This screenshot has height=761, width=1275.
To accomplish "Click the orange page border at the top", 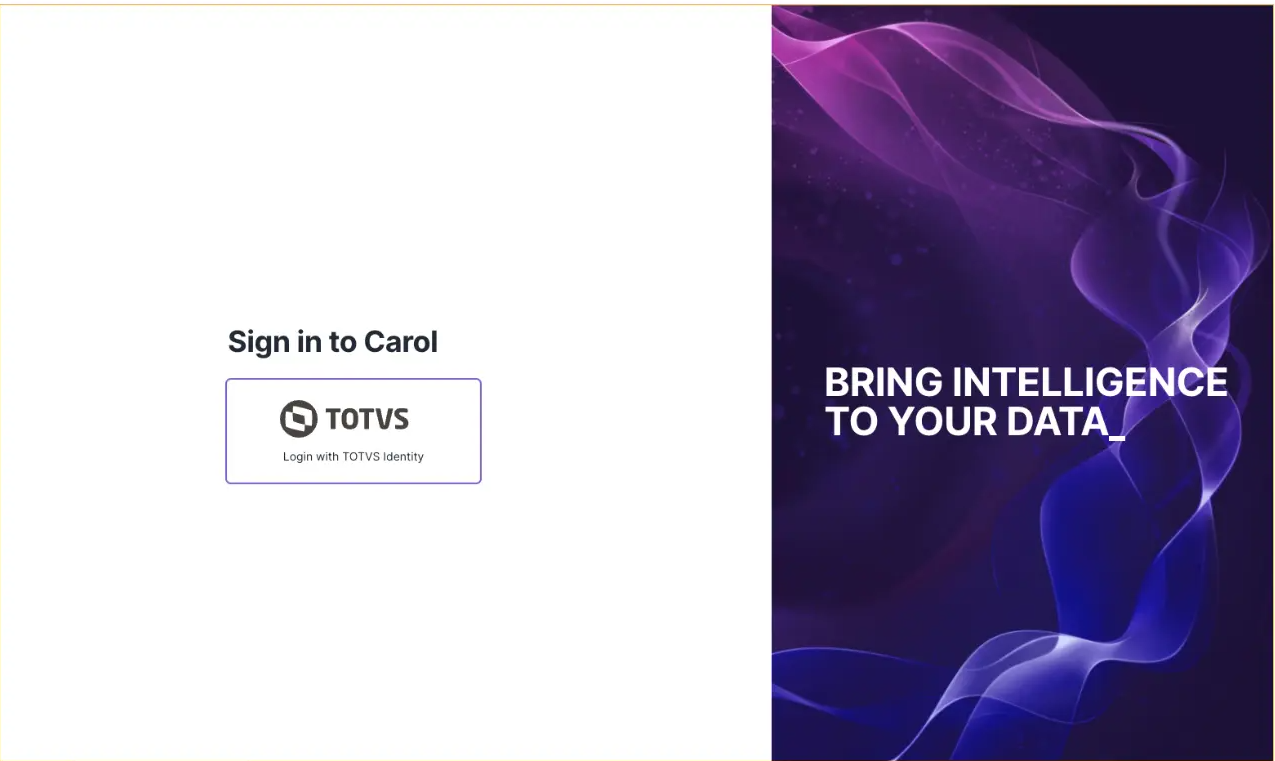I will coord(637,2).
